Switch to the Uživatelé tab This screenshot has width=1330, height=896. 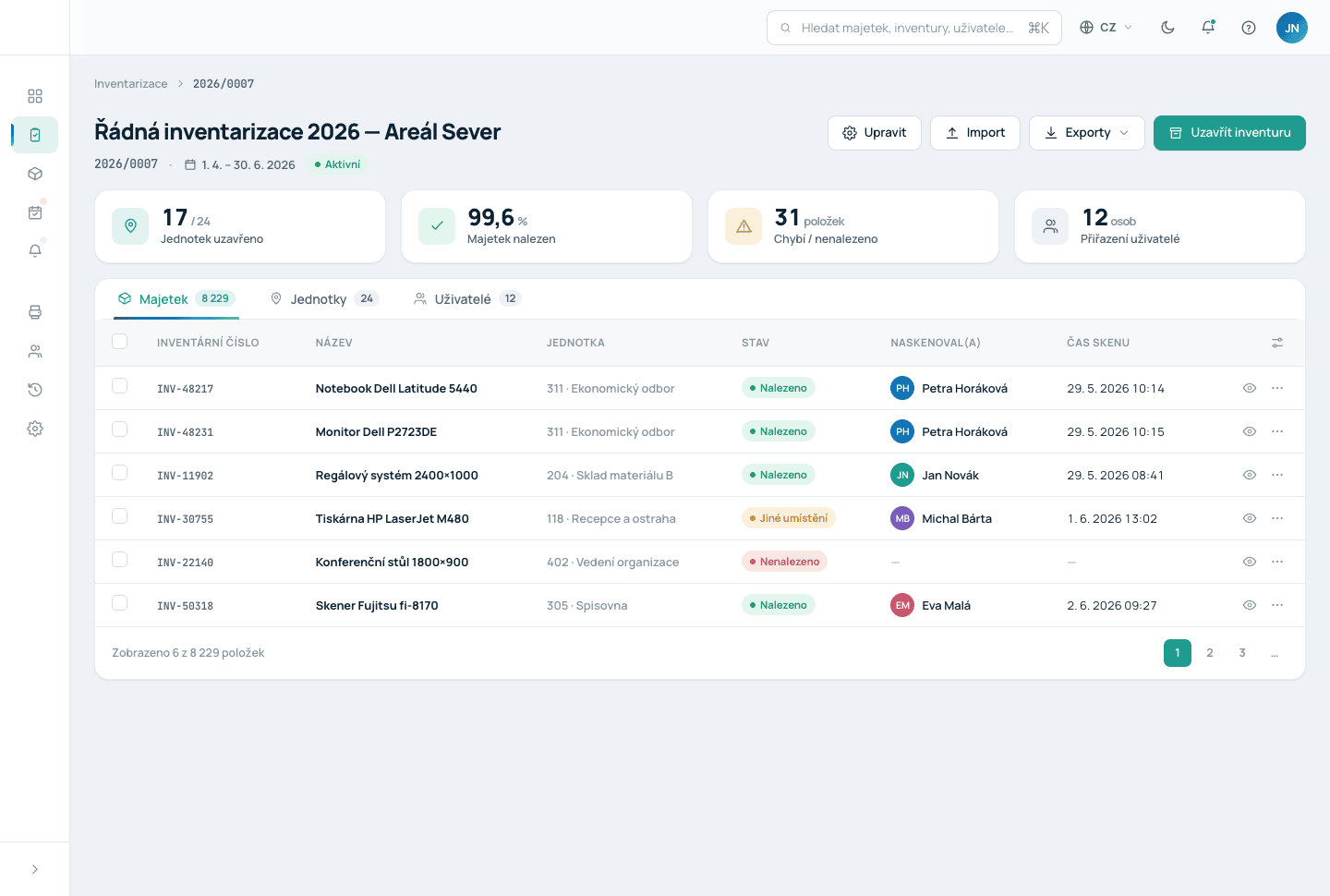467,299
